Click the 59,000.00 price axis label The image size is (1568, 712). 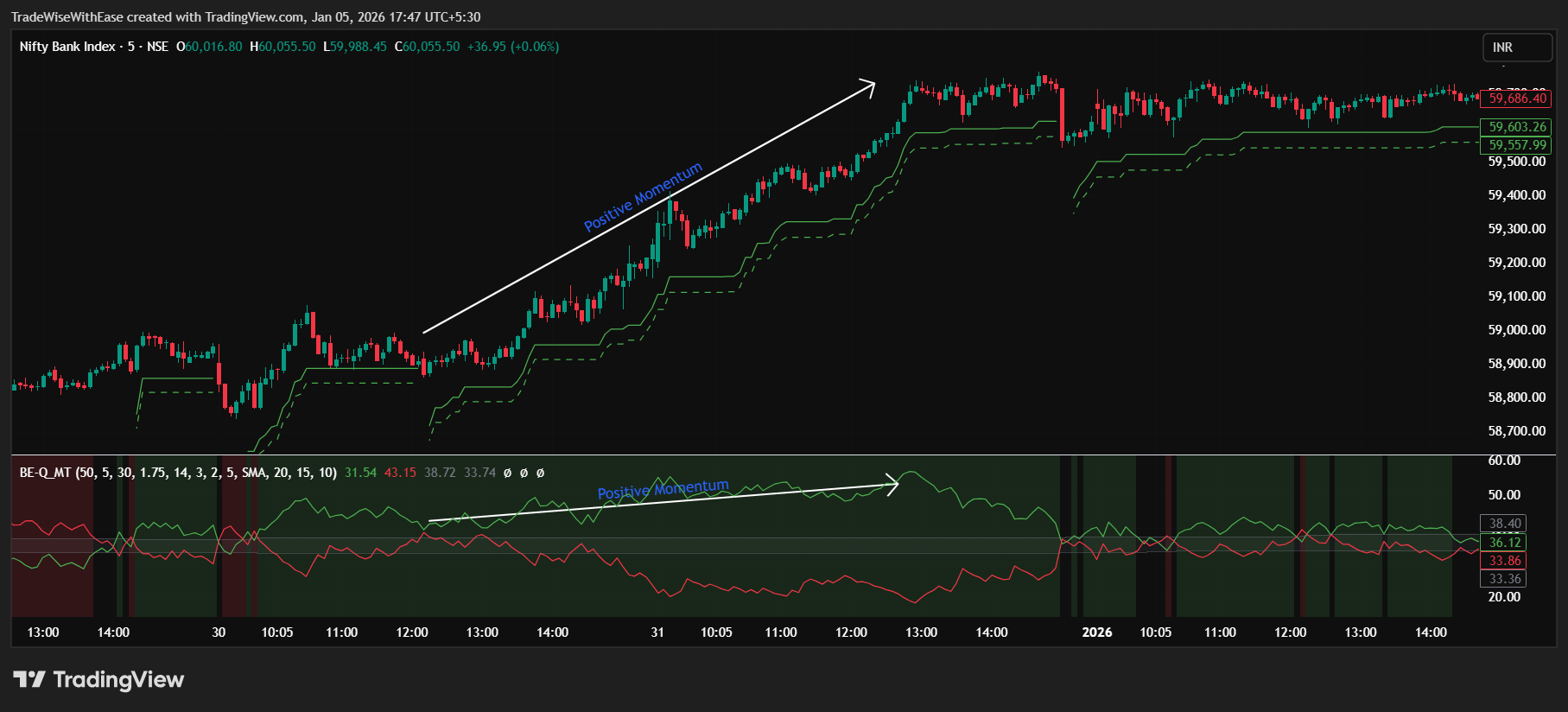[x=1517, y=330]
